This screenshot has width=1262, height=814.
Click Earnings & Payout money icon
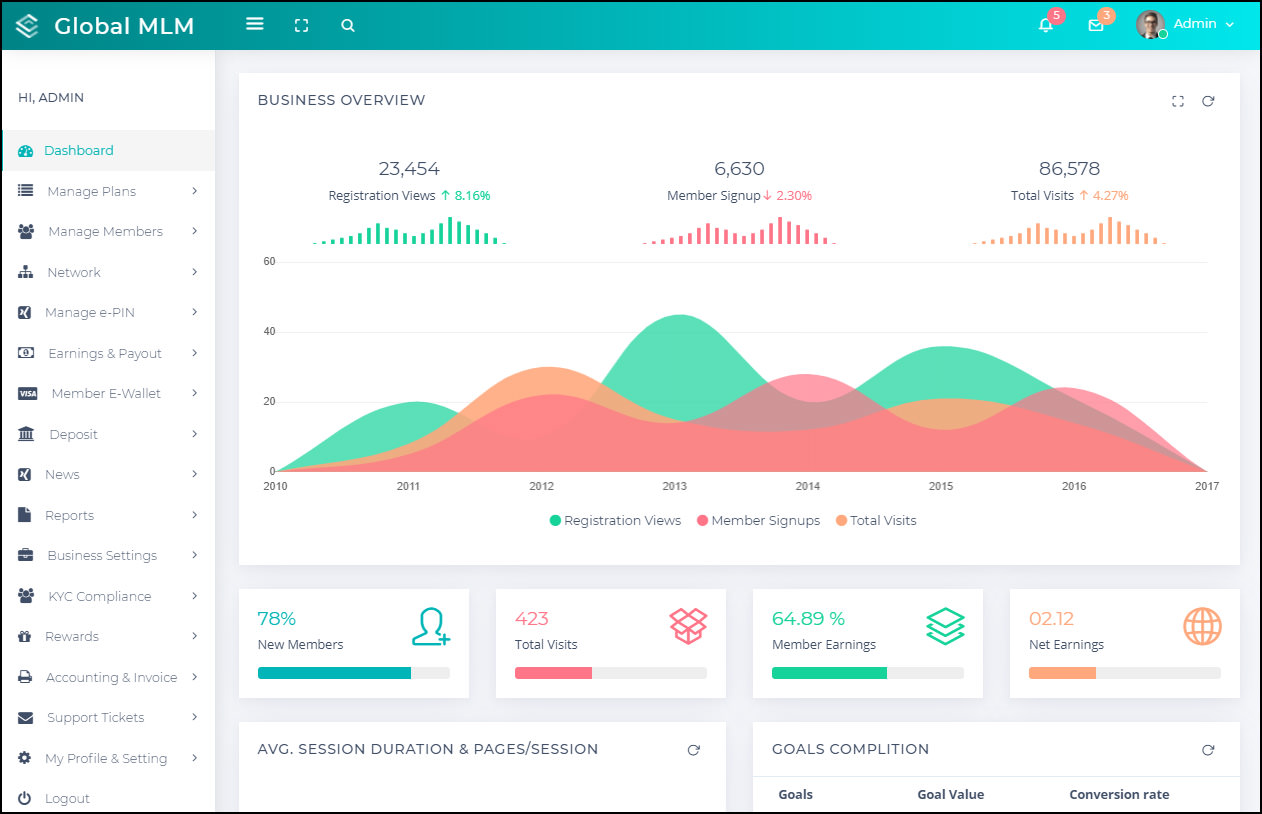(x=27, y=353)
